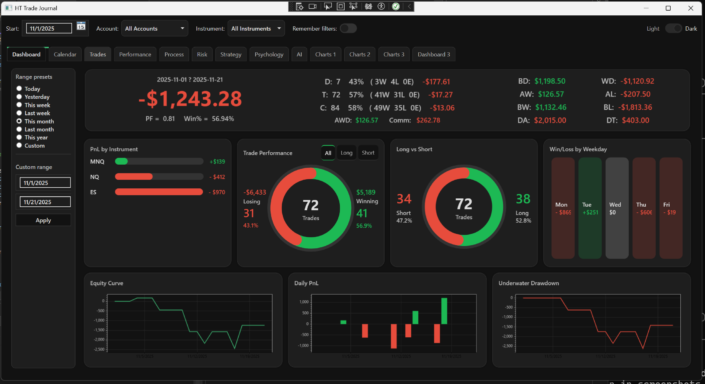Select the Dashboard tab
Screen dimensions: 705x384
[x=26, y=54]
